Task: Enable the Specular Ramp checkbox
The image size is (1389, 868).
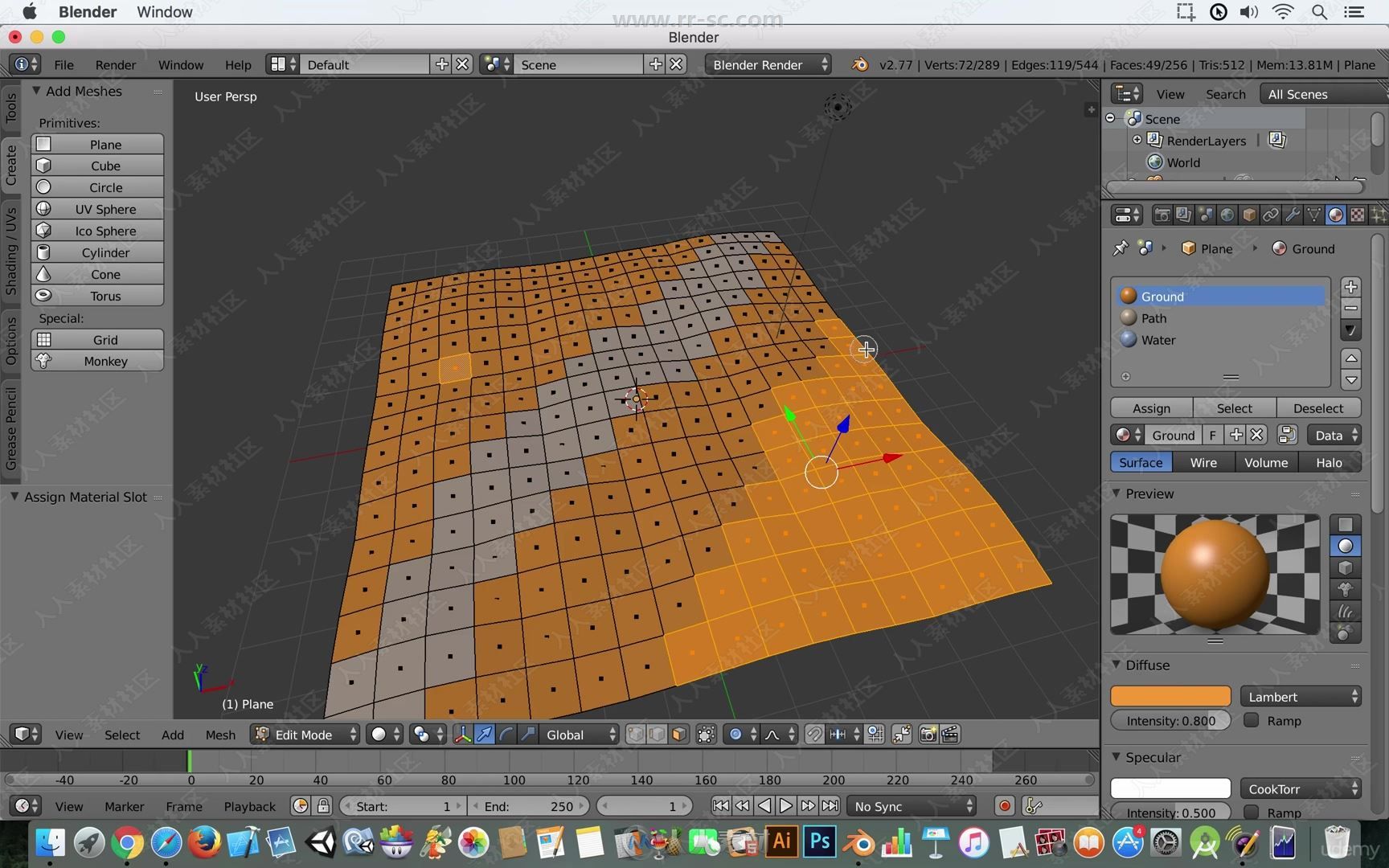Action: coord(1251,812)
